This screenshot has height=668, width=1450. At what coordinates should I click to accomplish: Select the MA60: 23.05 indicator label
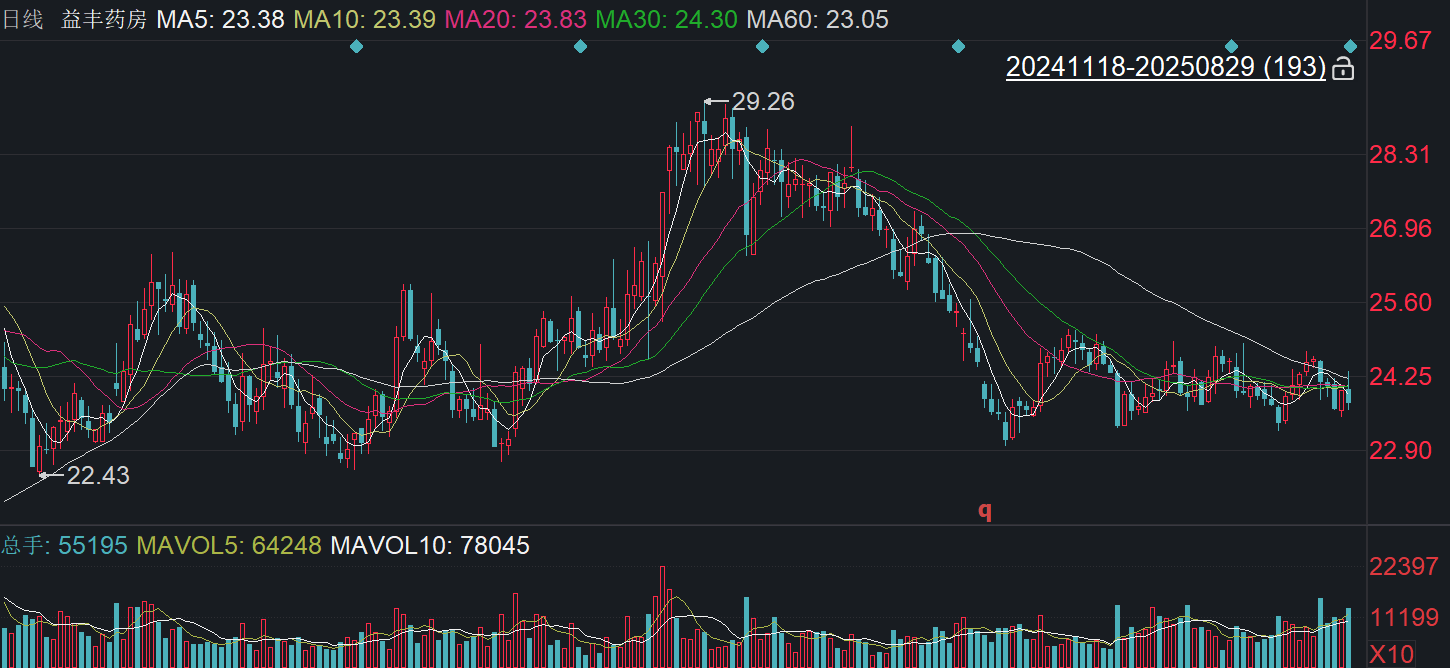point(817,19)
